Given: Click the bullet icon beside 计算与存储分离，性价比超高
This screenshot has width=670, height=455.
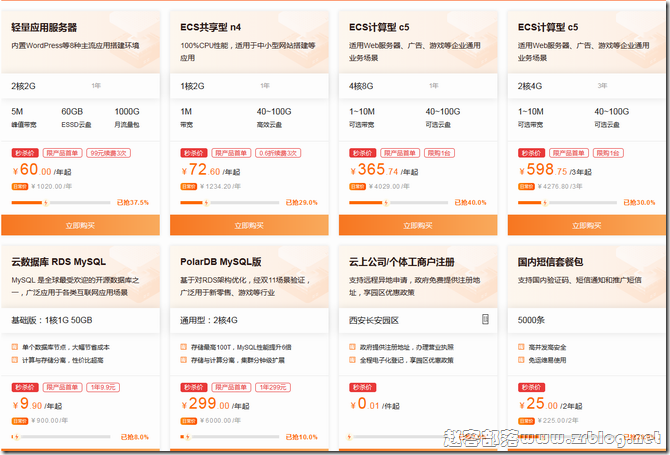Looking at the screenshot, I should [15, 360].
